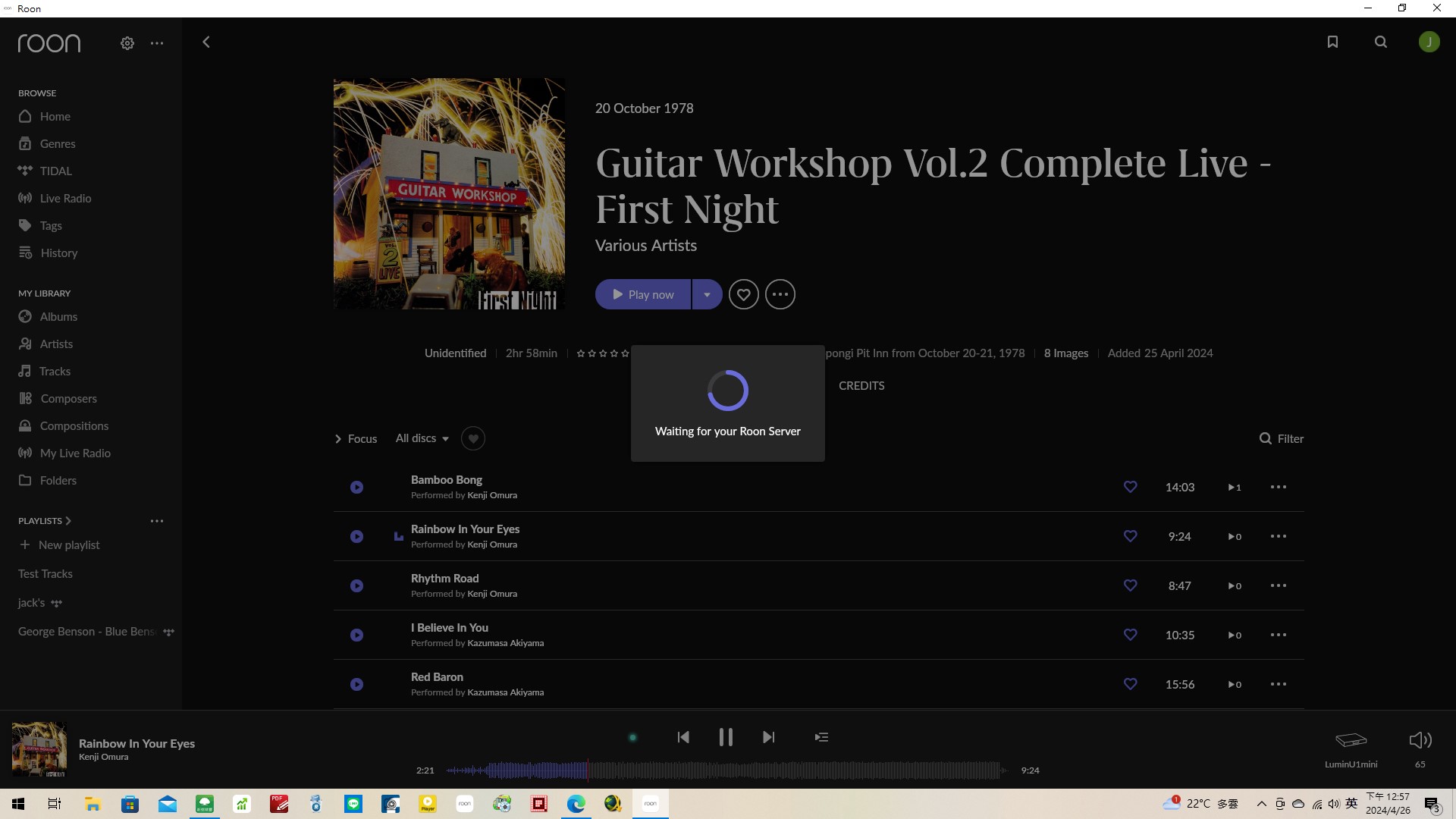1456x819 pixels.
Task: Favorite Rainbow In Your Eyes with heart
Action: point(1130,536)
